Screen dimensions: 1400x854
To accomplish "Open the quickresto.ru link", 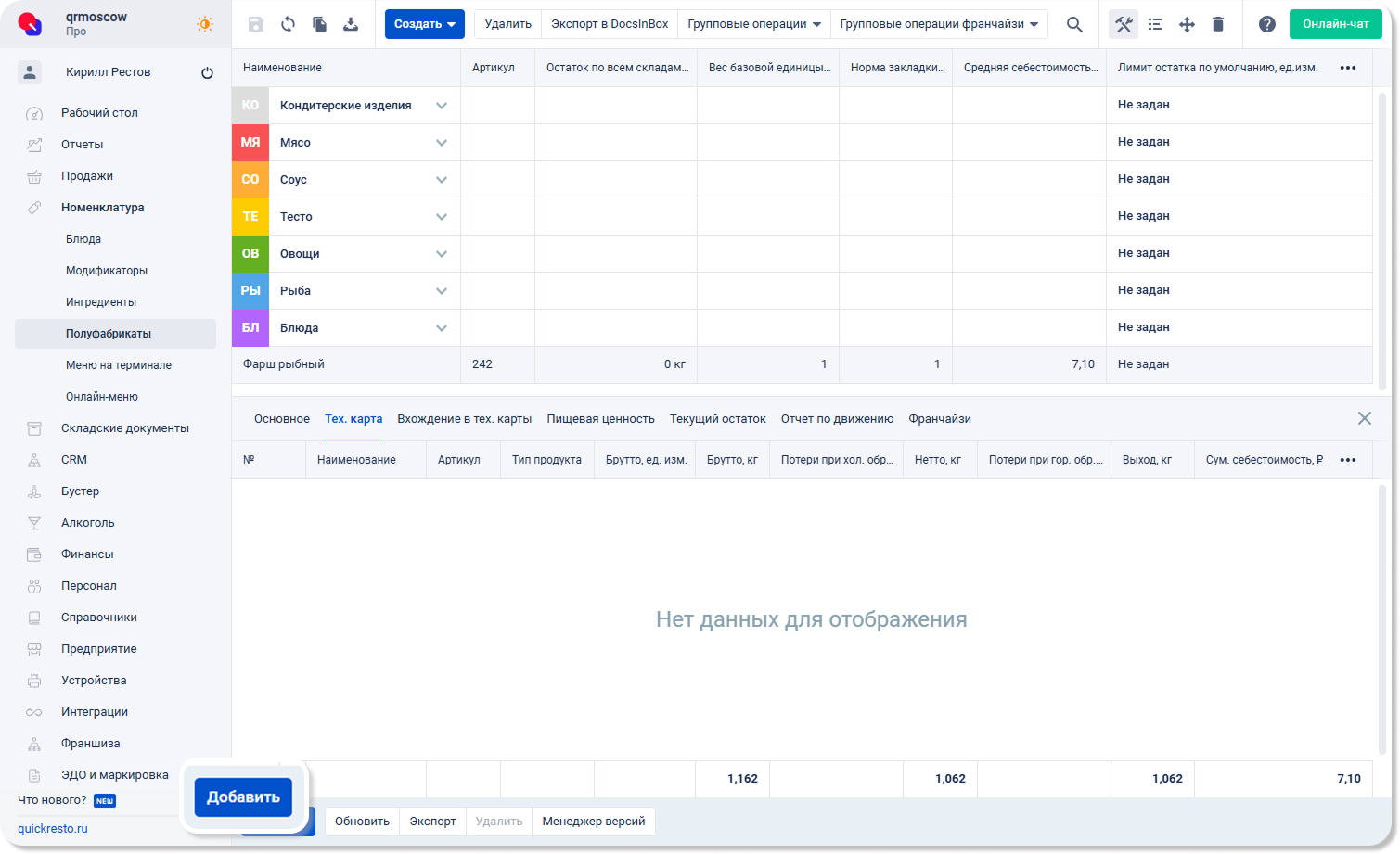I will (x=53, y=829).
